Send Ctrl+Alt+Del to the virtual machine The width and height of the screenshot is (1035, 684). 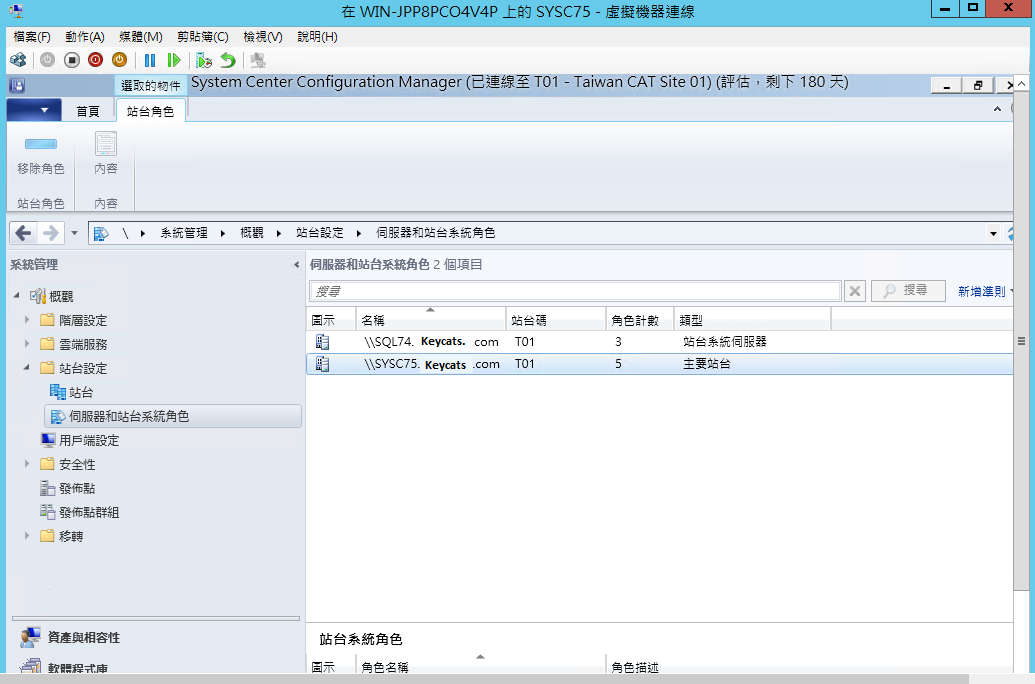pyautogui.click(x=18, y=61)
